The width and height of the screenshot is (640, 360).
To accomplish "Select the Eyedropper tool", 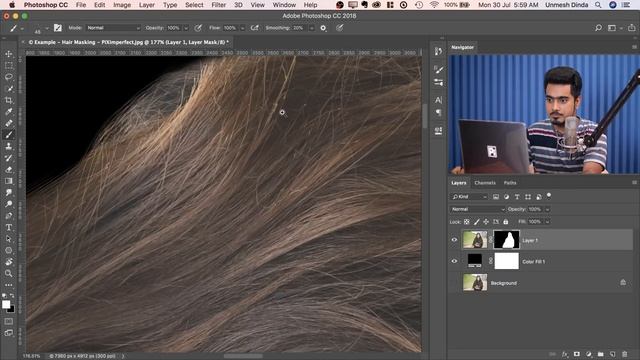I will coord(9,111).
